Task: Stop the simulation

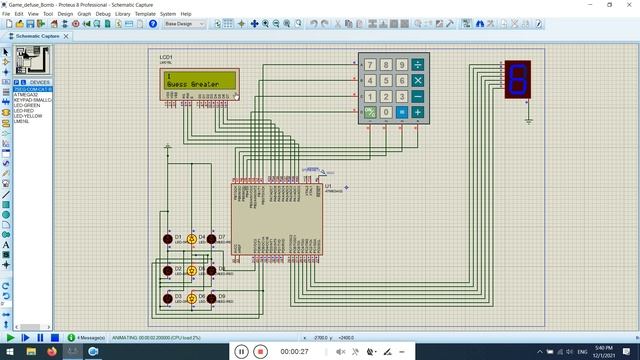Action: 55,338
